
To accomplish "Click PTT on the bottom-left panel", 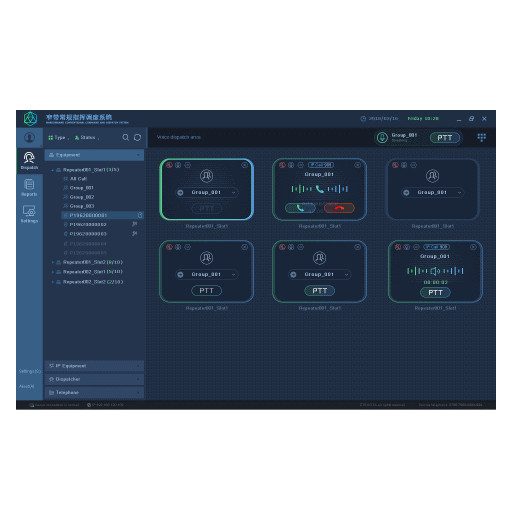I will pos(206,291).
